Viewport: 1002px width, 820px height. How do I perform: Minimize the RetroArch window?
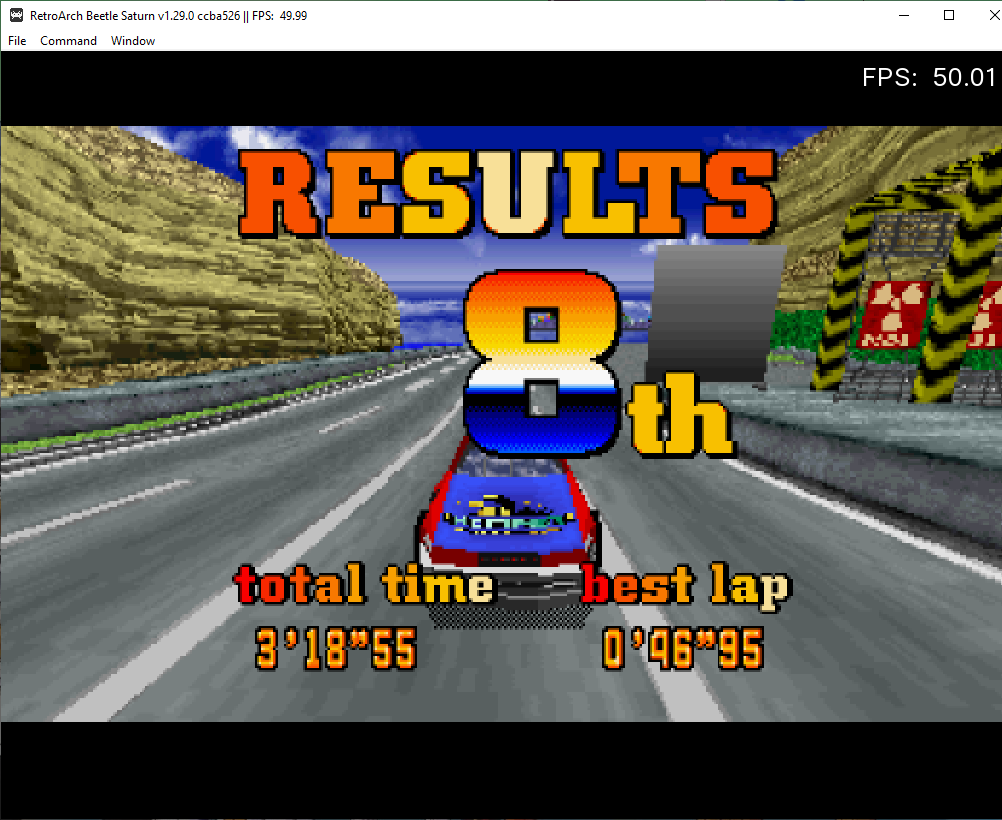(x=904, y=15)
